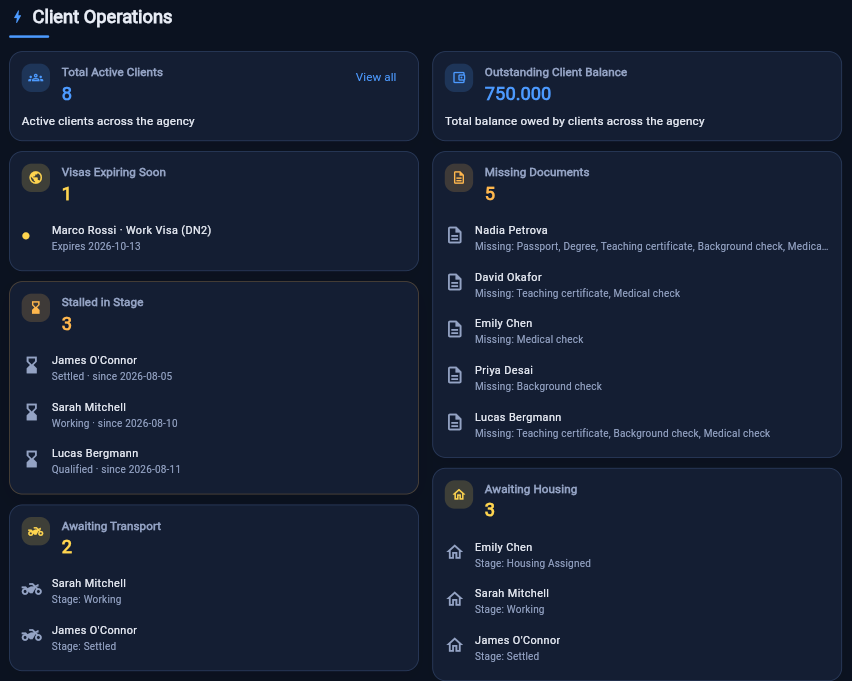Click the Visas Expiring Soon count 1
852x681 pixels.
click(x=66, y=193)
